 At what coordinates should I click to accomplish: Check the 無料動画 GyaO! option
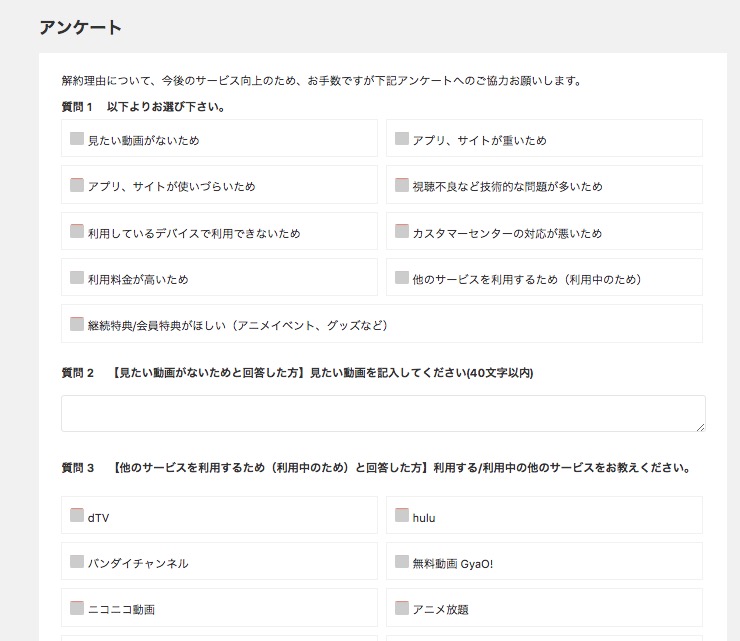tap(402, 561)
